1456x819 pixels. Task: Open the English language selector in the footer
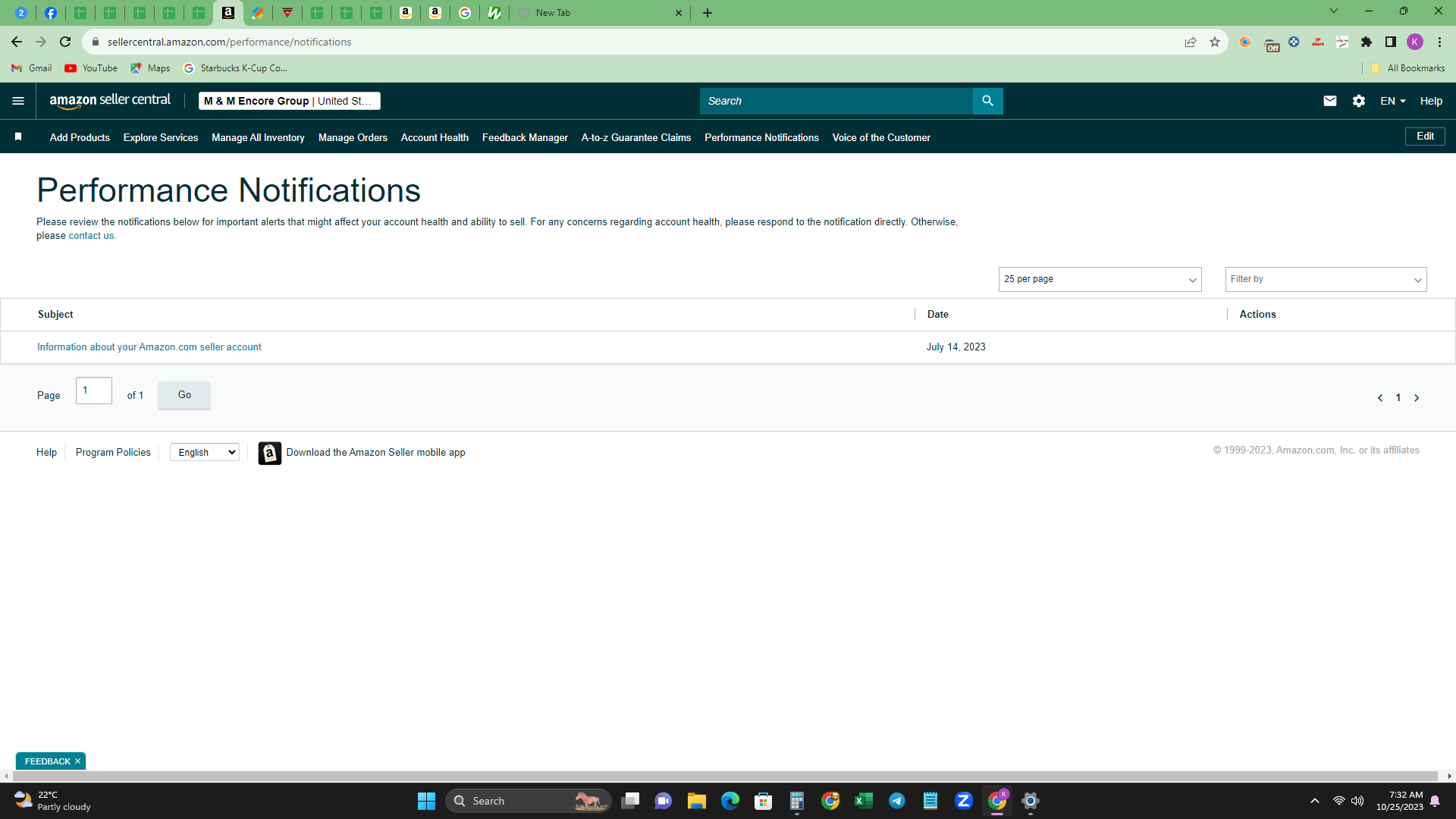205,452
